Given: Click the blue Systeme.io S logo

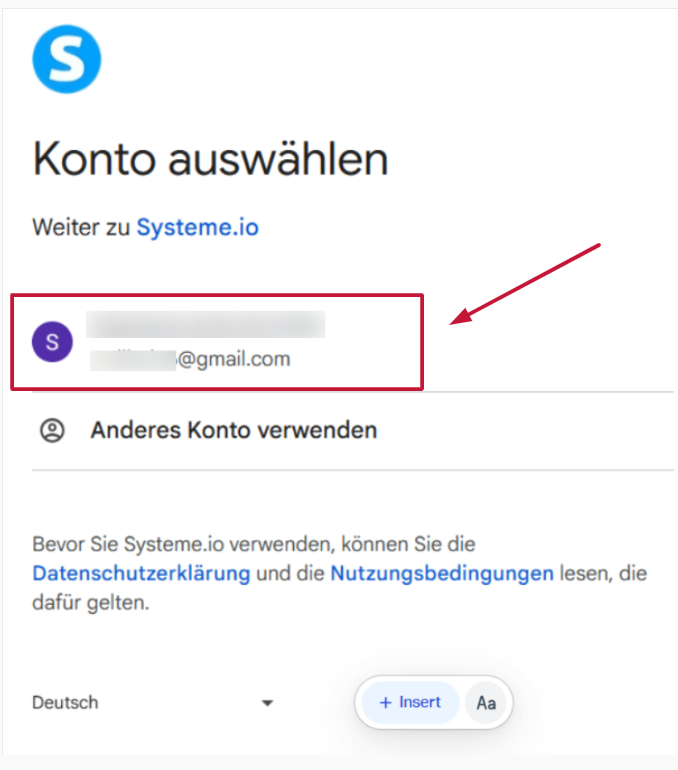Looking at the screenshot, I should (x=67, y=59).
